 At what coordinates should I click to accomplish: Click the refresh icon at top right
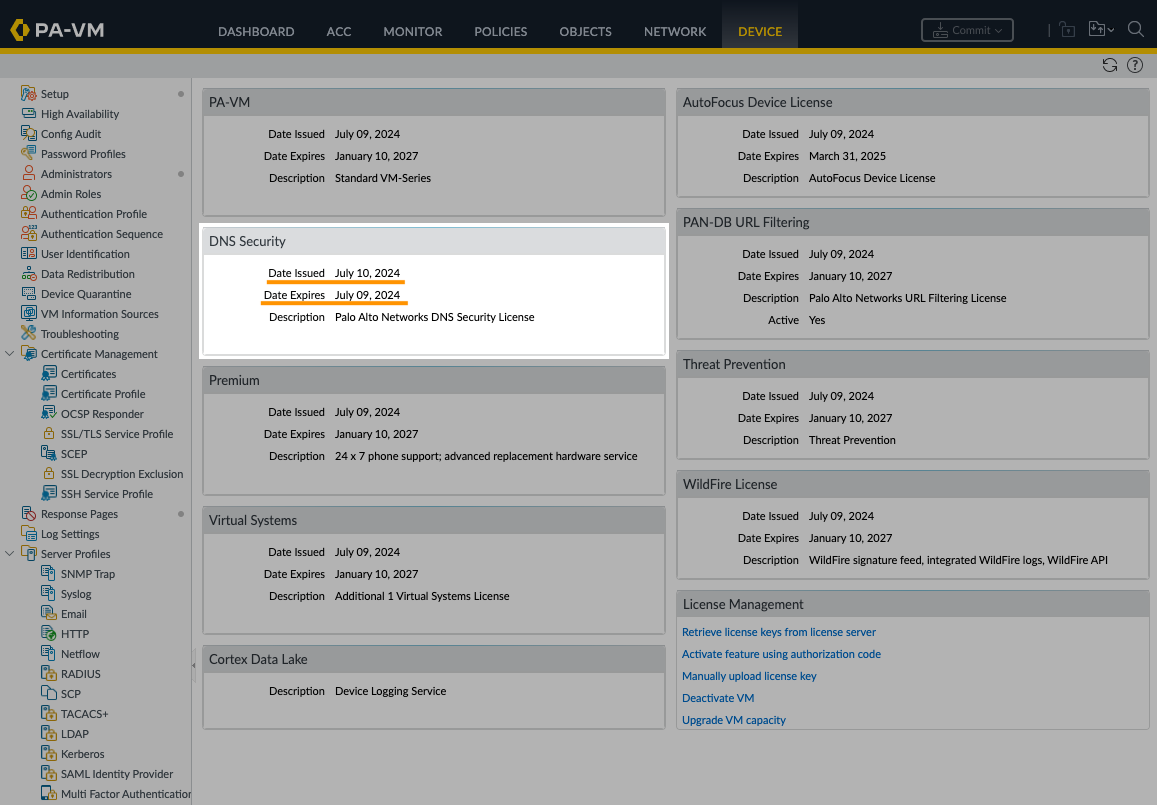coord(1109,65)
